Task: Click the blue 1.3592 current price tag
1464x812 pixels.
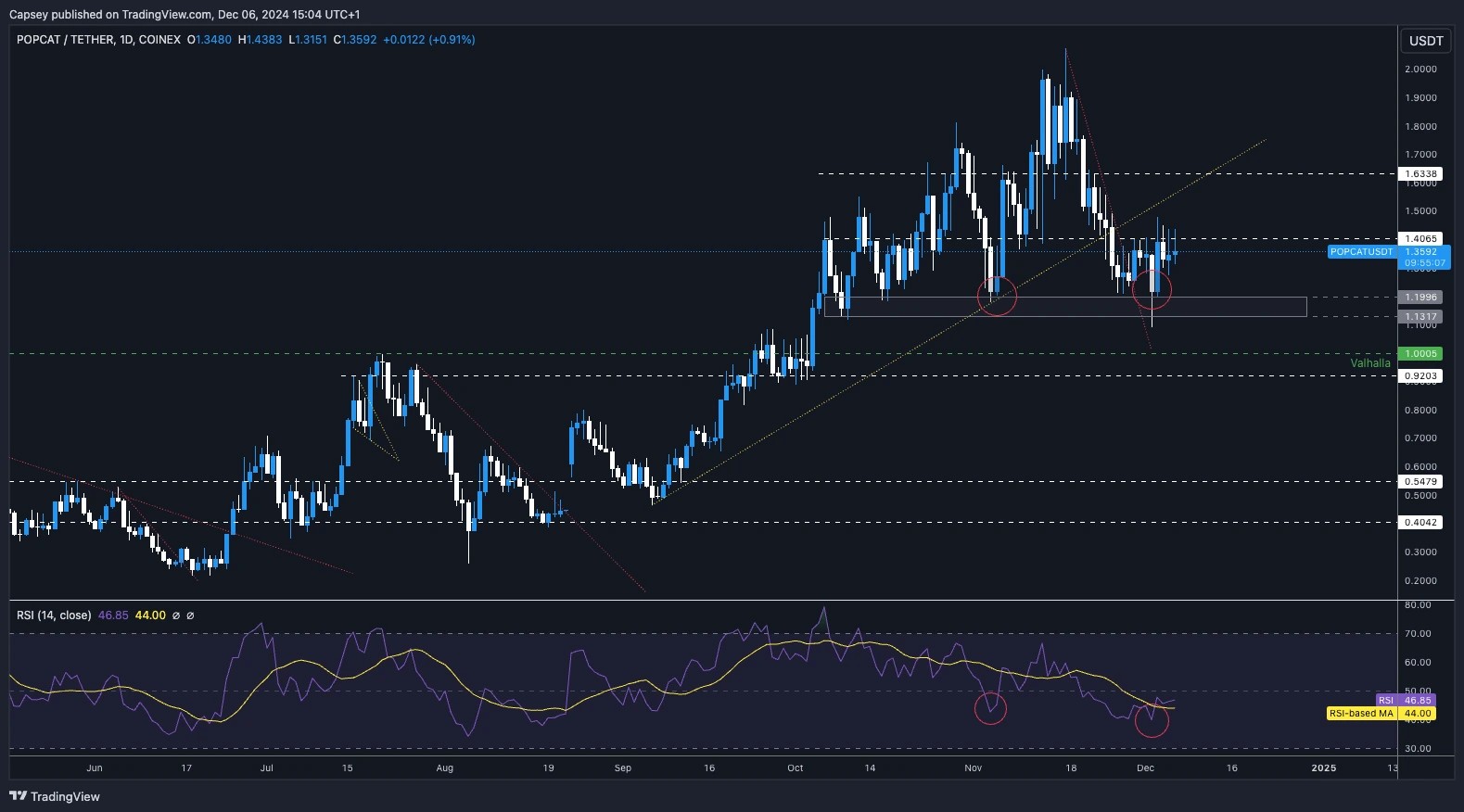Action: (1421, 252)
